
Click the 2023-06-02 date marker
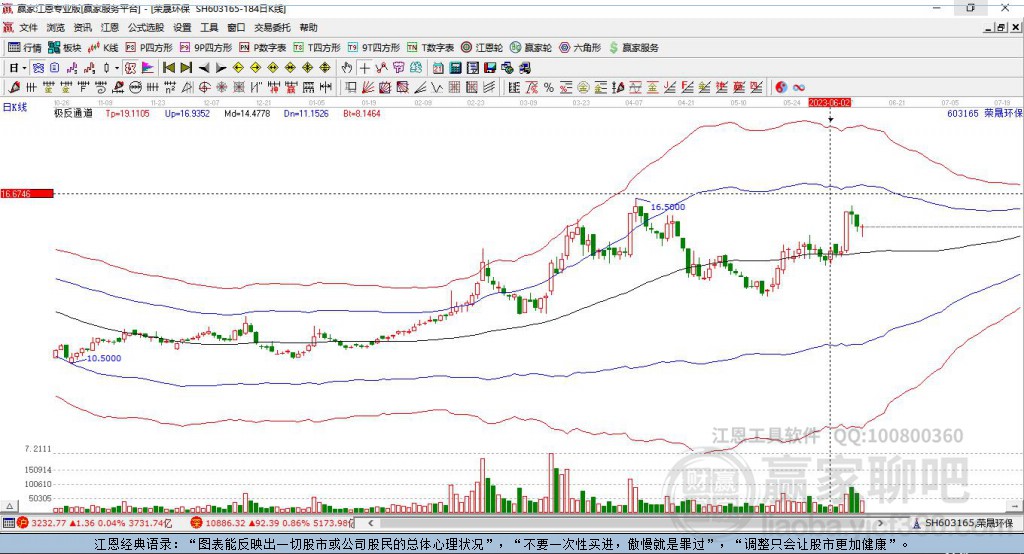pyautogui.click(x=830, y=103)
